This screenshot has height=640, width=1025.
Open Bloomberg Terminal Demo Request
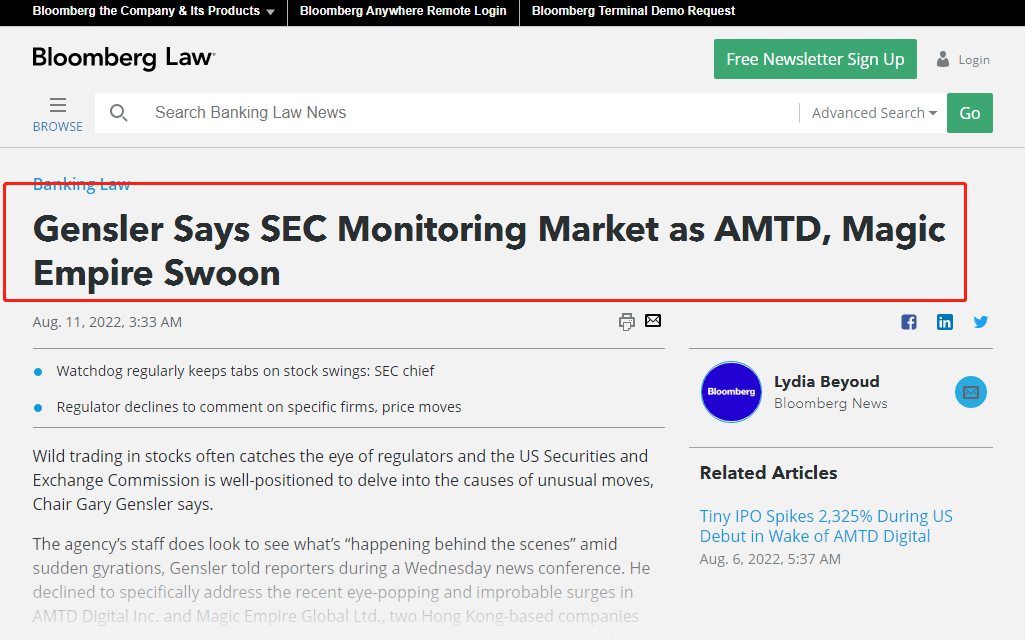tap(633, 11)
